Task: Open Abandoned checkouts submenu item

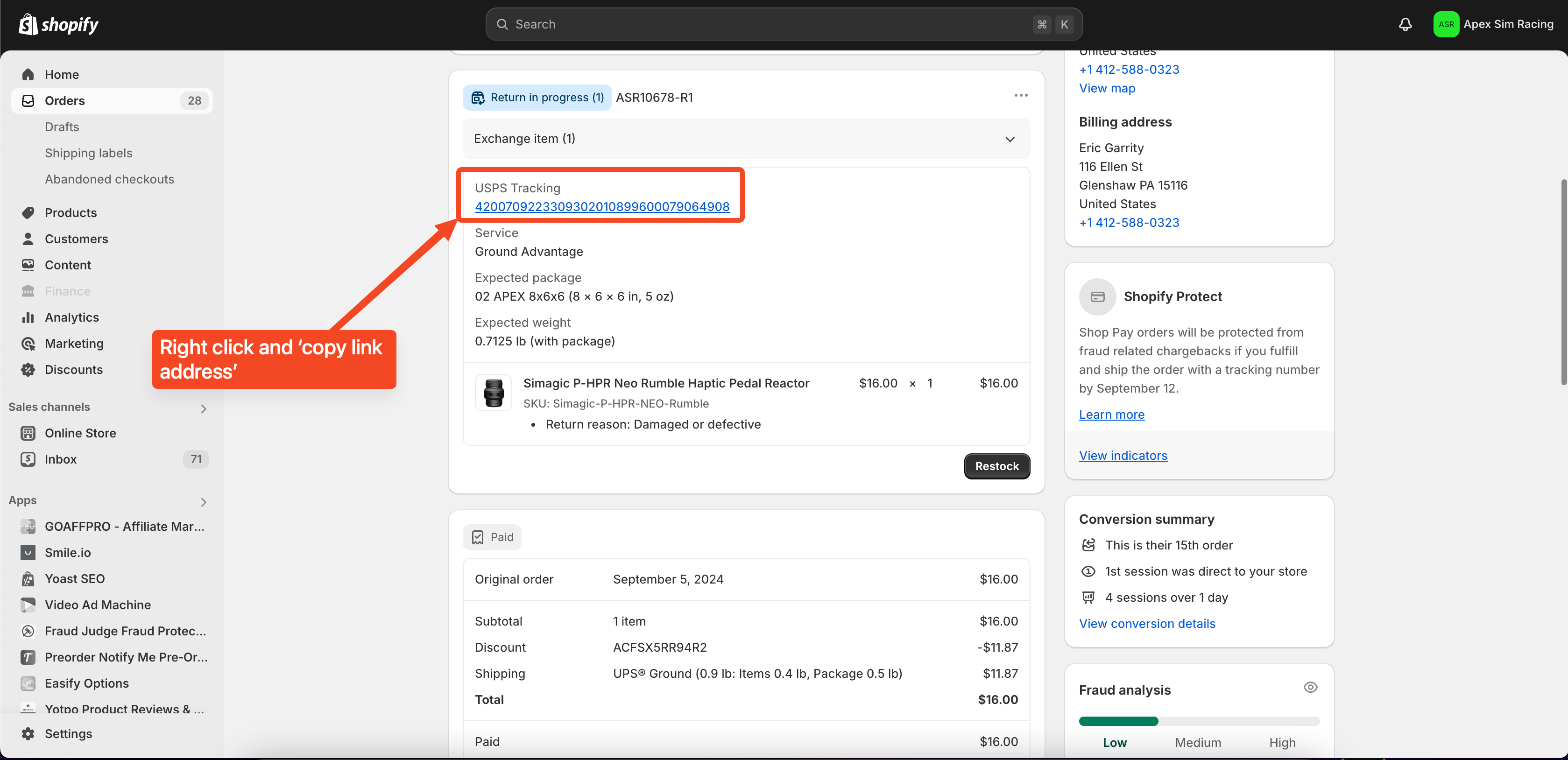Action: tap(109, 179)
